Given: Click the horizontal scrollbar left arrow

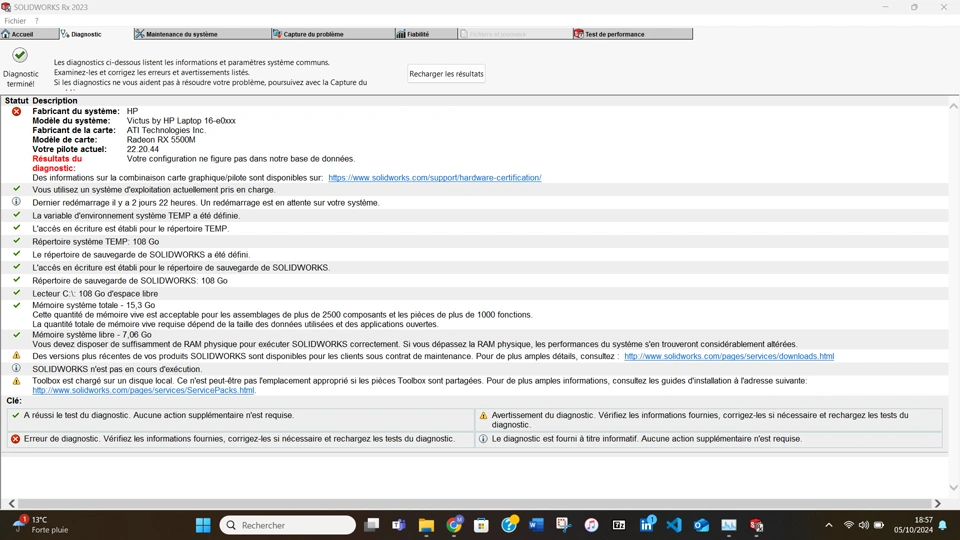Looking at the screenshot, I should (x=12, y=503).
